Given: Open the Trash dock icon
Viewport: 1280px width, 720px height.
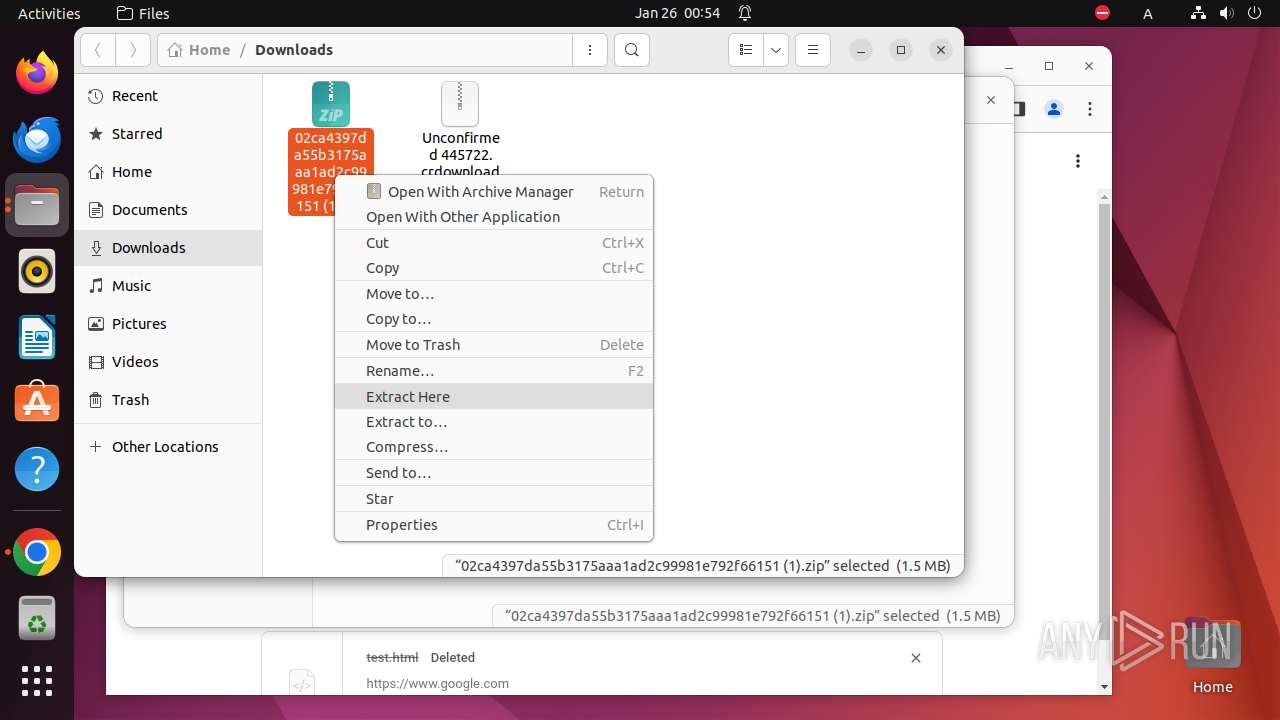Looking at the screenshot, I should [x=37, y=619].
